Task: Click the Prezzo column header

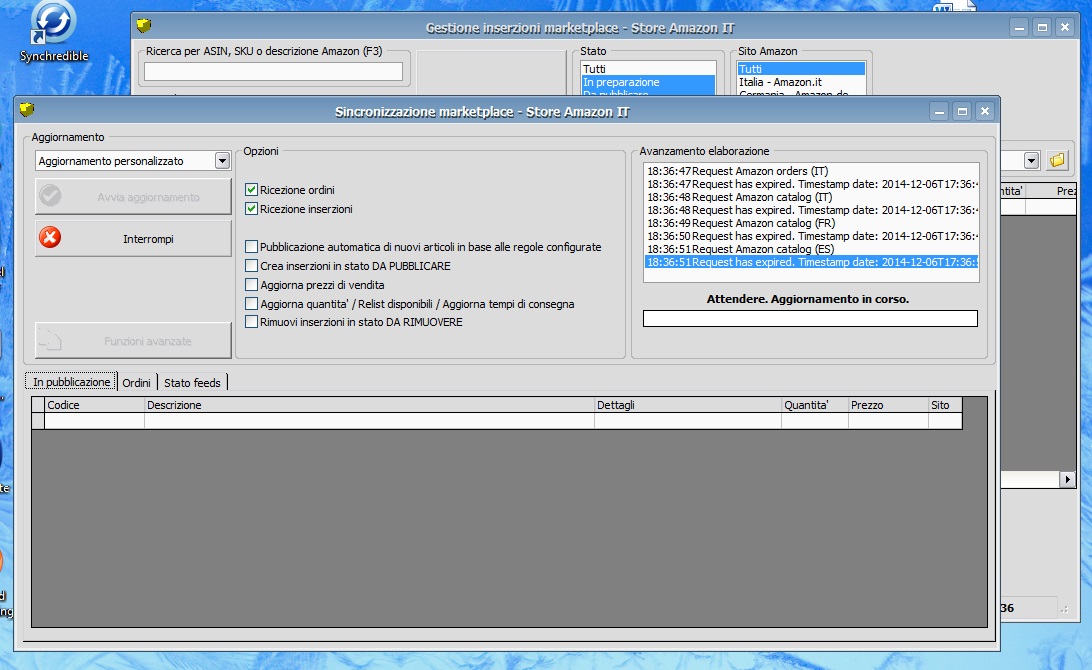Action: tap(888, 405)
